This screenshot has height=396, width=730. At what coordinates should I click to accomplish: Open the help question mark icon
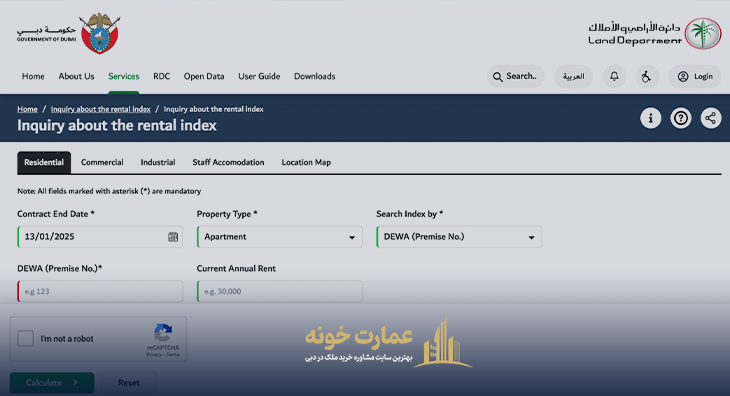681,118
